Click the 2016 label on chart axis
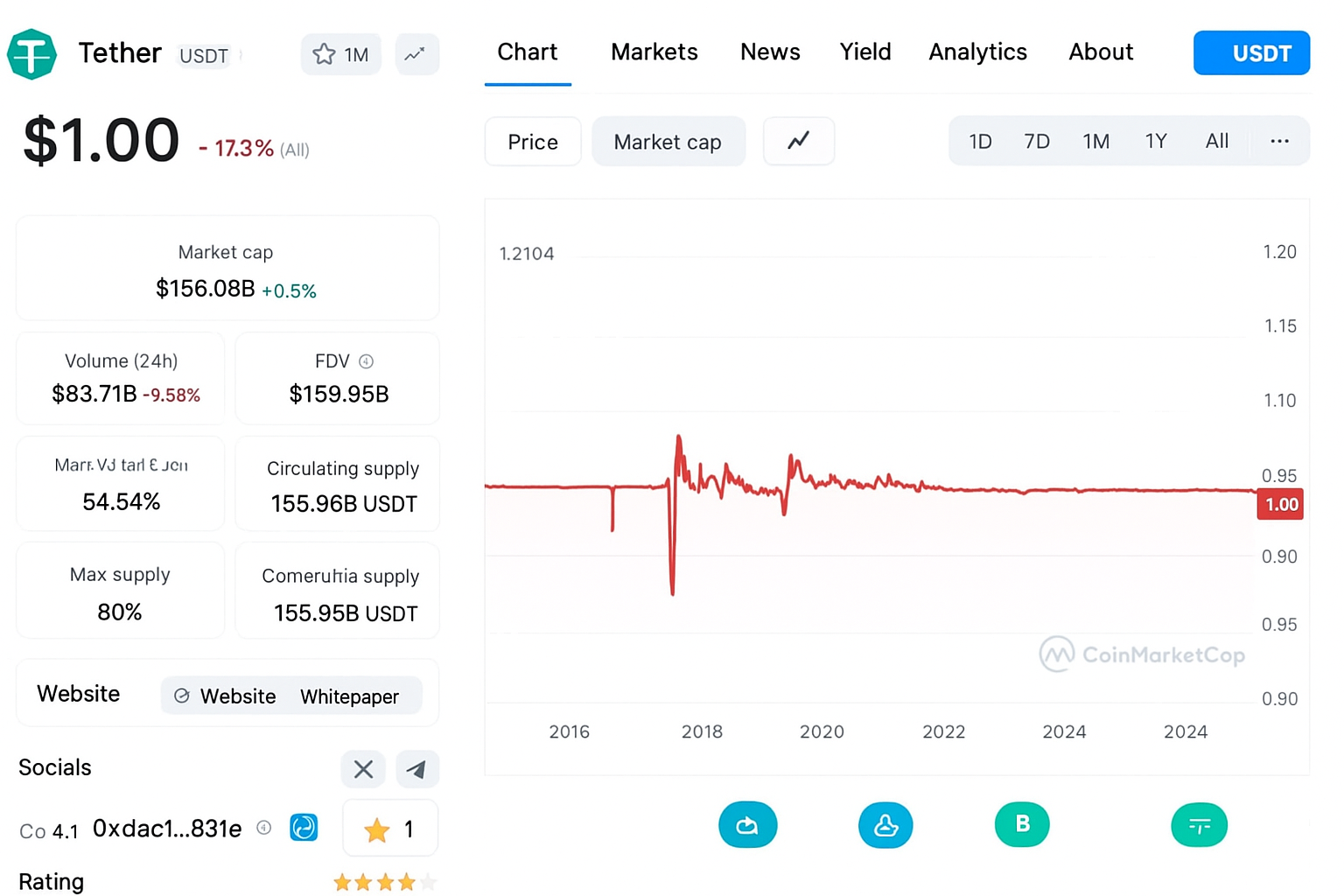The width and height of the screenshot is (1344, 896). (569, 731)
